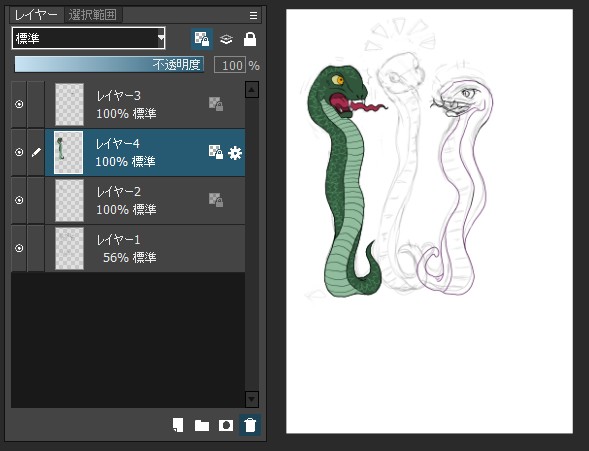
Task: Select the レイヤー tab
Action: [x=36, y=15]
